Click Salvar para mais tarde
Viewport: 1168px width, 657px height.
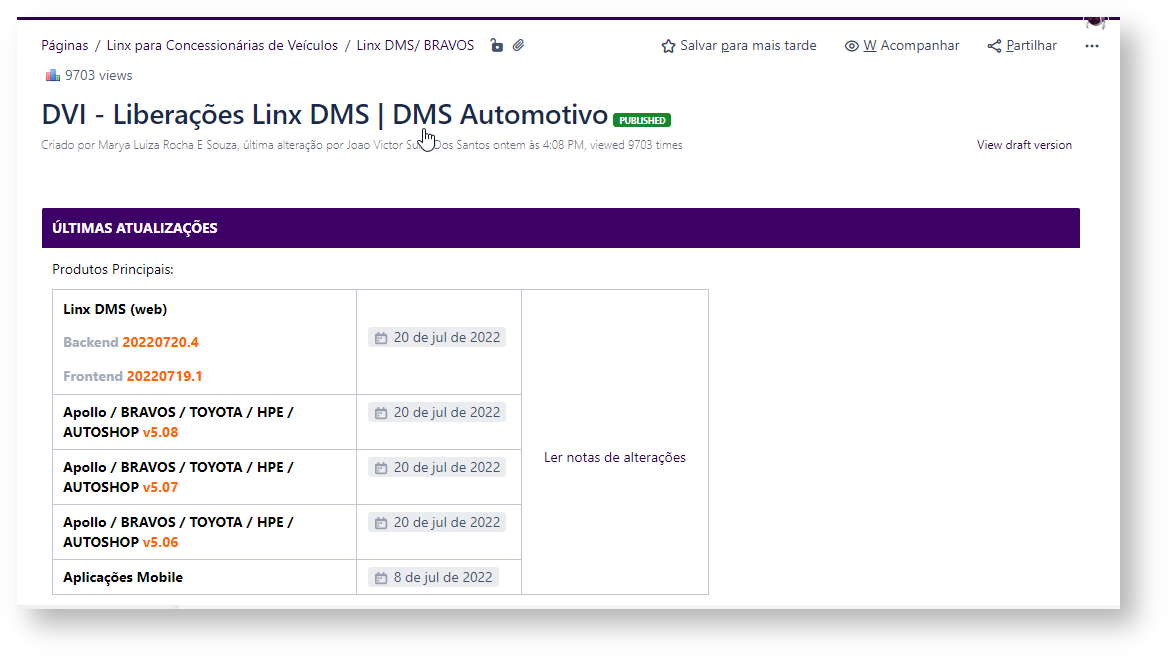tap(739, 46)
